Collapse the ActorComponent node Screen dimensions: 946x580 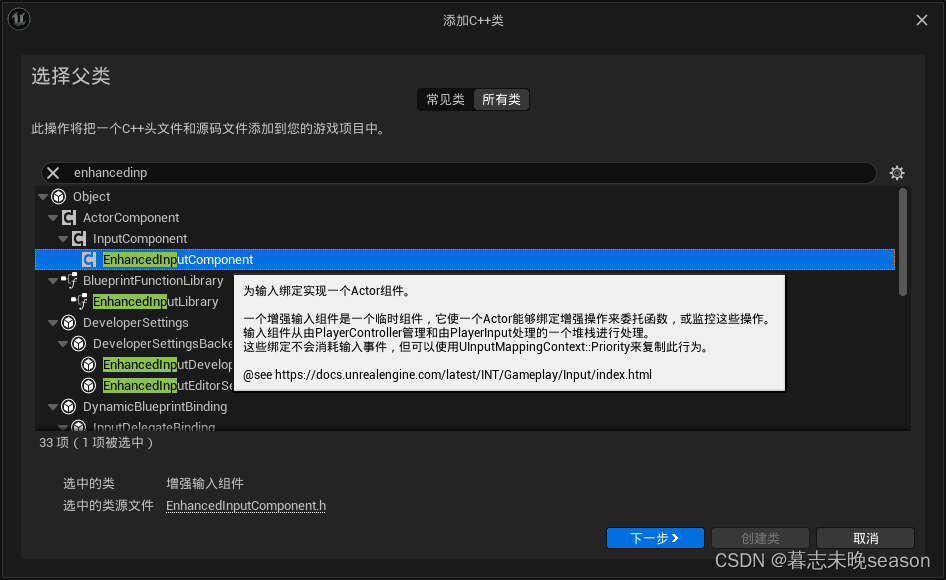pyautogui.click(x=53, y=218)
